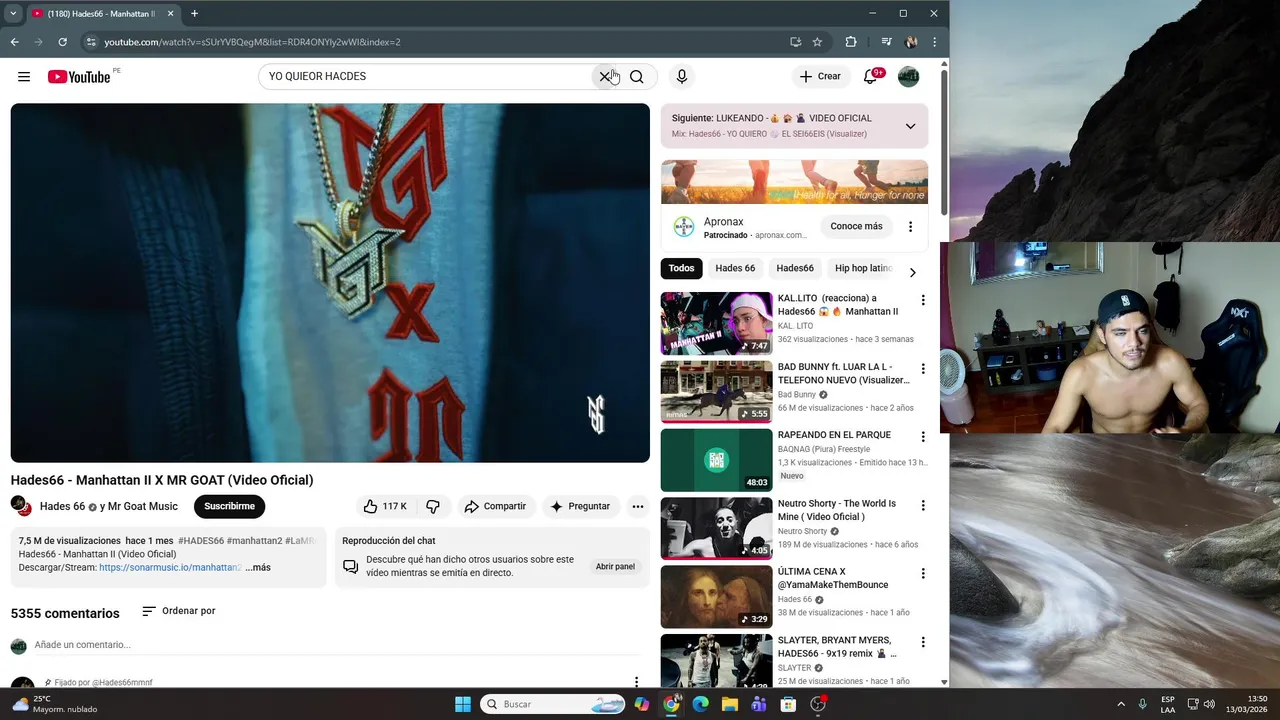Viewport: 1280px width, 720px height.
Task: Open the Chrome profile avatar
Action: [911, 42]
